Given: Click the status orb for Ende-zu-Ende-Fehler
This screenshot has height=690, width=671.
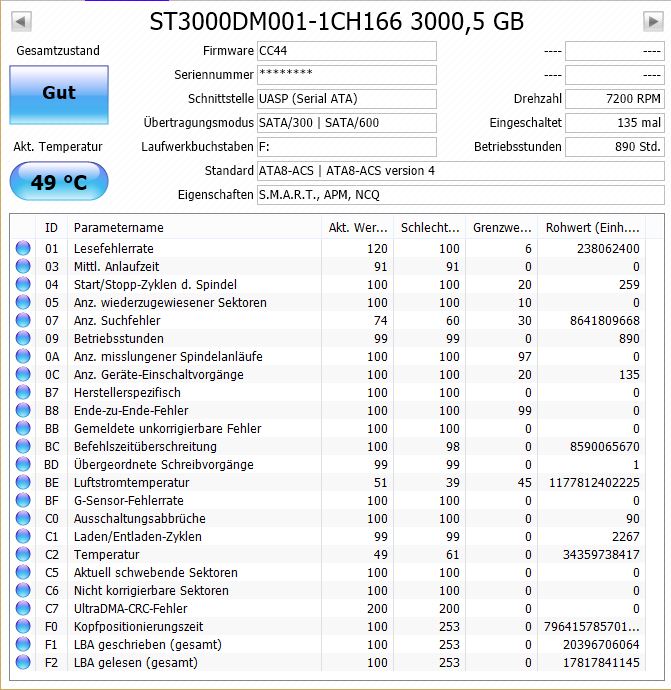Looking at the screenshot, I should [23, 410].
